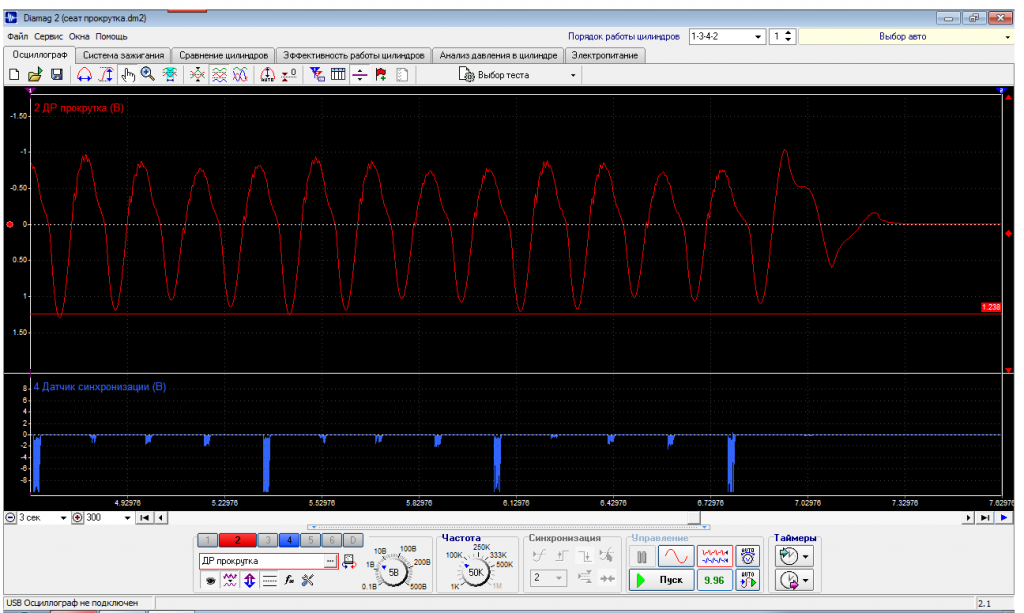This screenshot has width=1024, height=613.
Task: Select channel 3 button
Action: (x=267, y=541)
